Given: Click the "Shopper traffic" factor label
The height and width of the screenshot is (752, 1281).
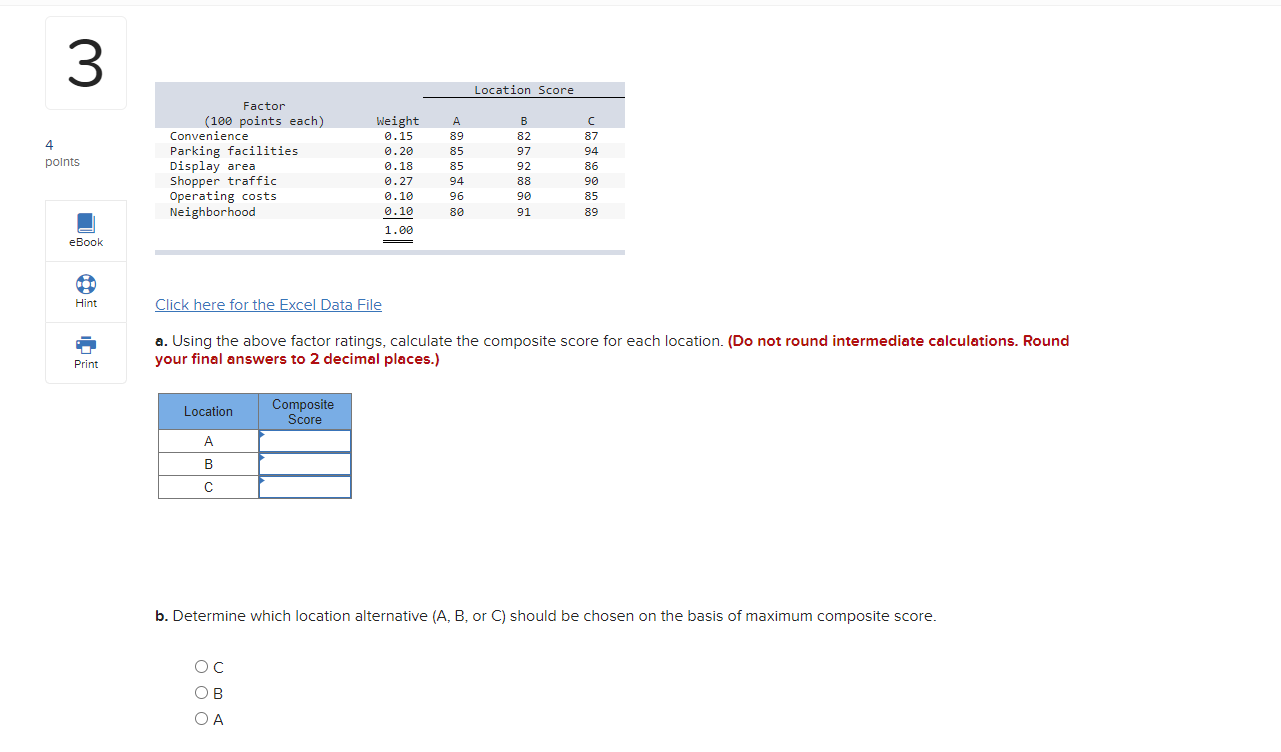Looking at the screenshot, I should click(x=223, y=181).
